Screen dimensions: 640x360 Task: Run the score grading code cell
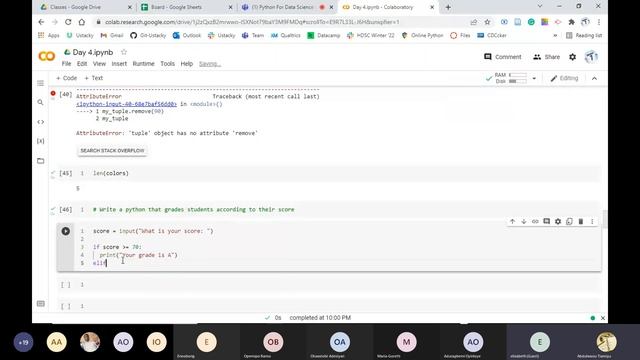tap(65, 231)
